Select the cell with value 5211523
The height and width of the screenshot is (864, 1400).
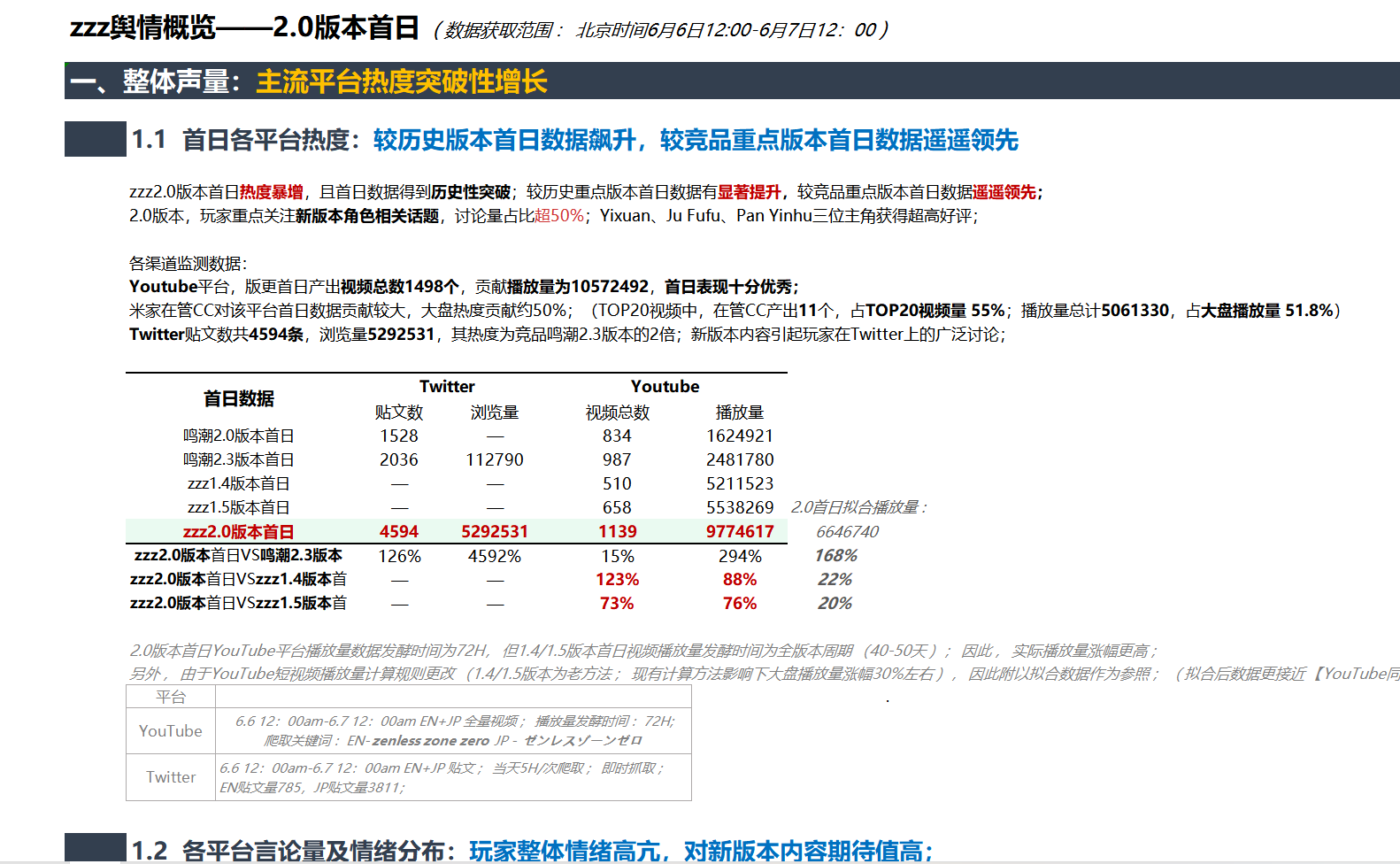coord(740,483)
